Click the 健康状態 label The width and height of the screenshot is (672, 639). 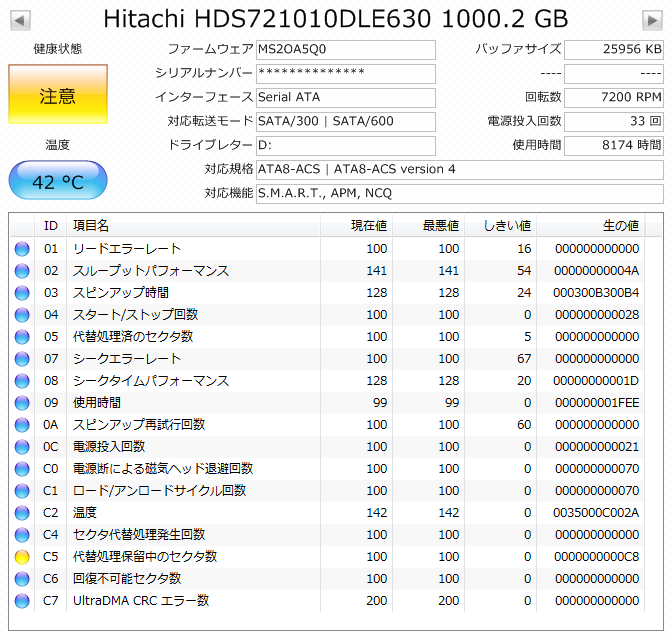58,49
